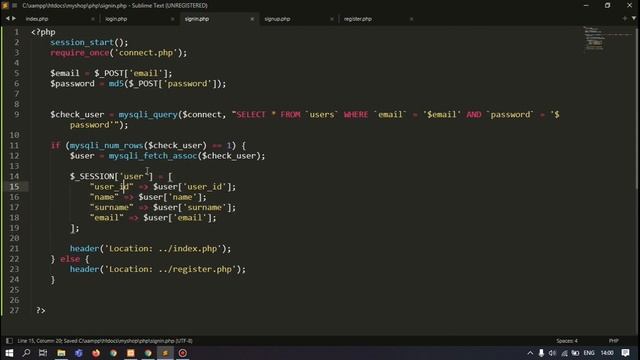Viewport: 640px width, 360px height.
Task: Click the SELECT keyword in the SQL query
Action: tap(251, 114)
